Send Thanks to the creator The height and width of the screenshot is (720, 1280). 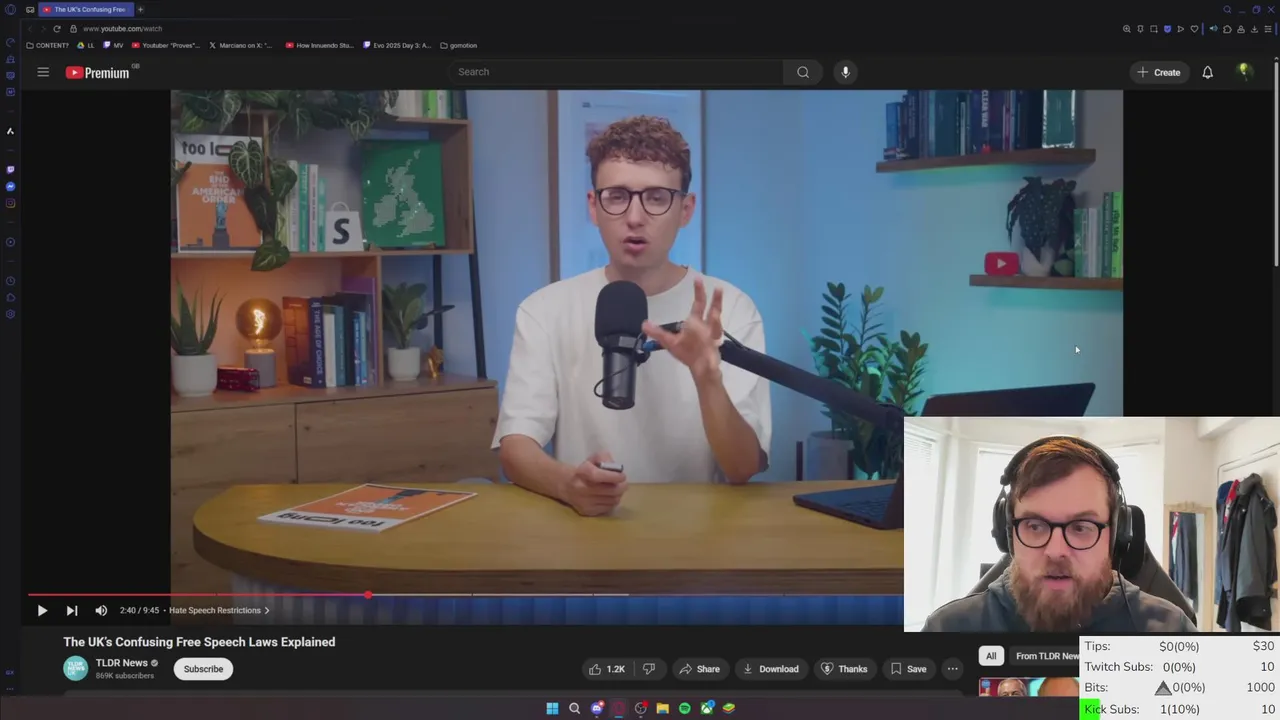[844, 669]
